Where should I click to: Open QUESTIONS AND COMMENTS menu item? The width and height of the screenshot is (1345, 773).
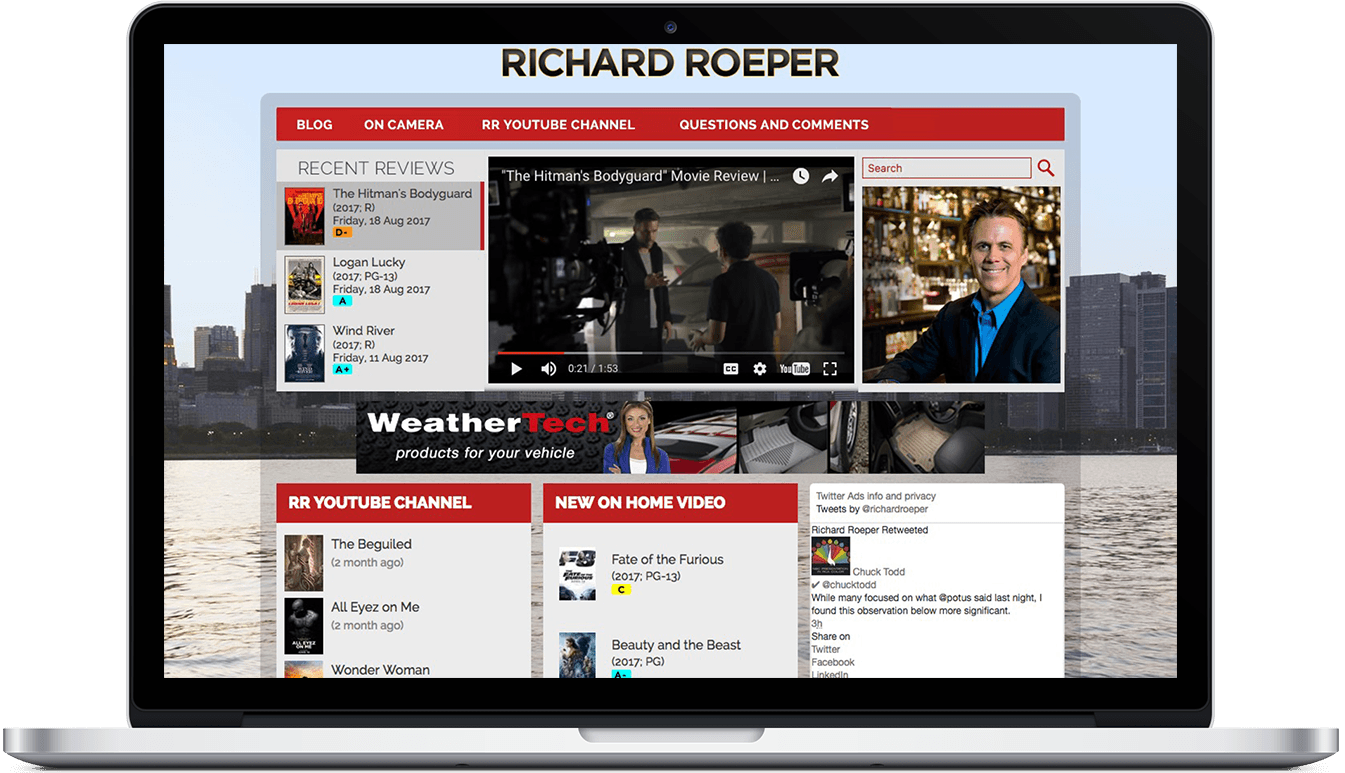tap(774, 125)
